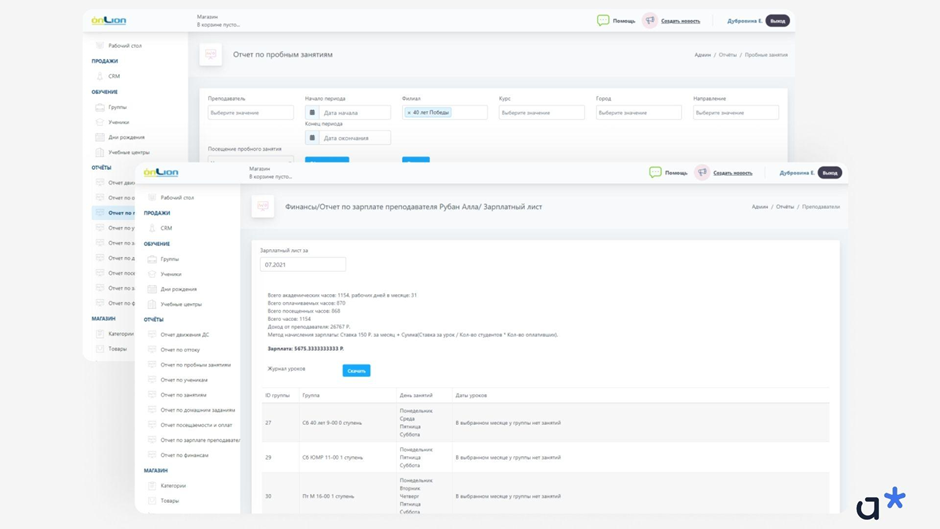Click the onLion logo in the salary report window
940x529 pixels.
[x=161, y=172]
